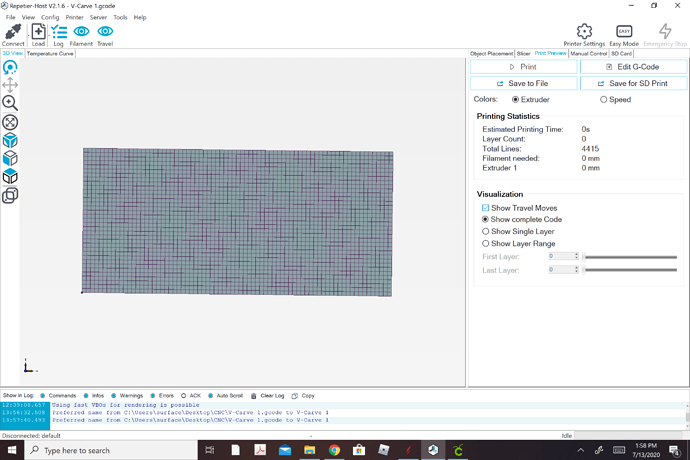Open the Load file icon
Viewport: 690px width, 460px height.
38,32
